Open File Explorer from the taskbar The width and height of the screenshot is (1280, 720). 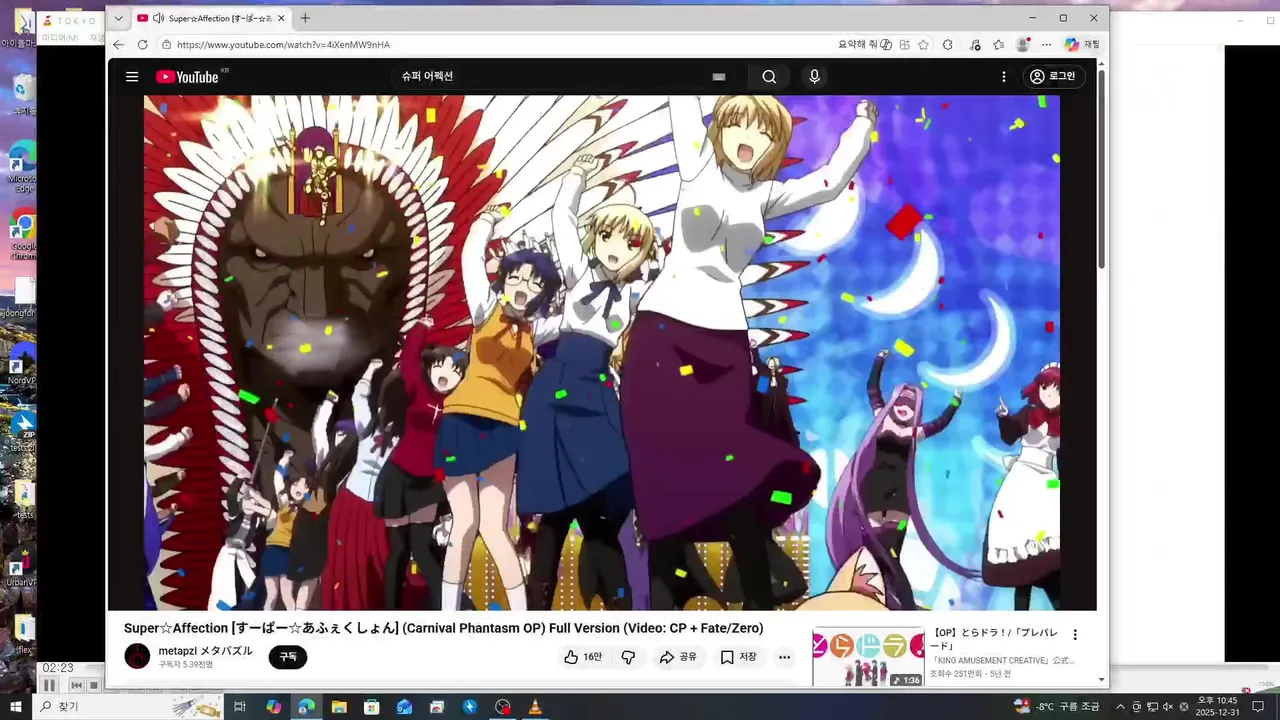tap(339, 707)
